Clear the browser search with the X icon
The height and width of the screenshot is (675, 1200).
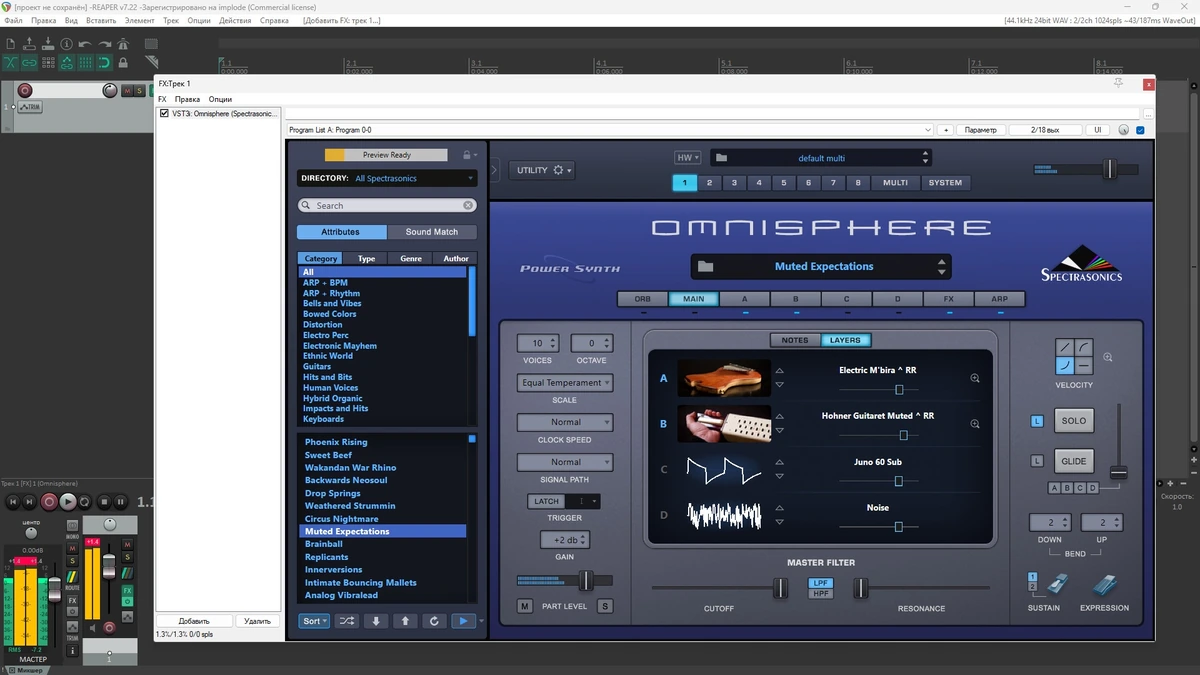point(468,205)
